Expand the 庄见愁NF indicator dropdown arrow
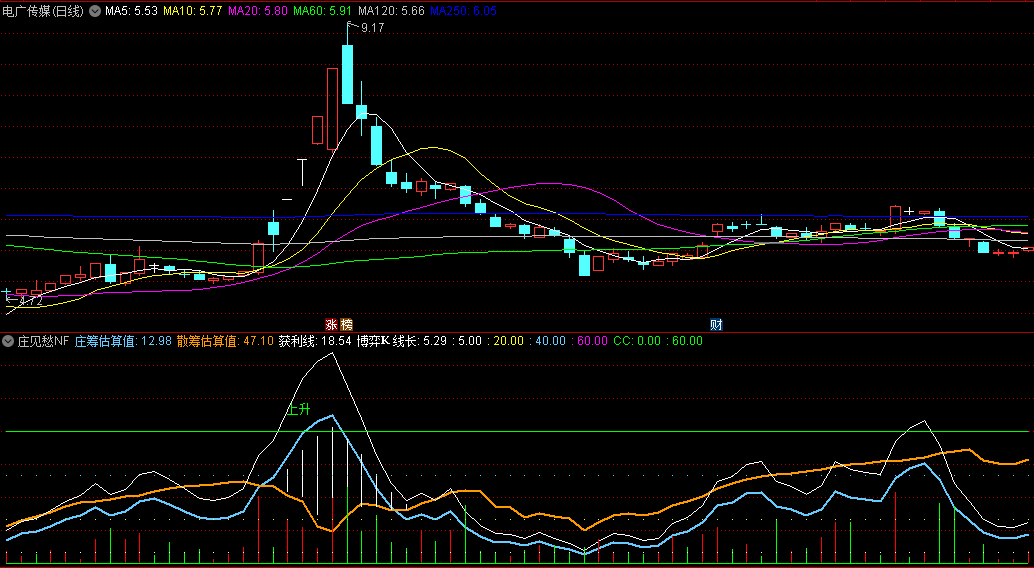 click(8, 341)
